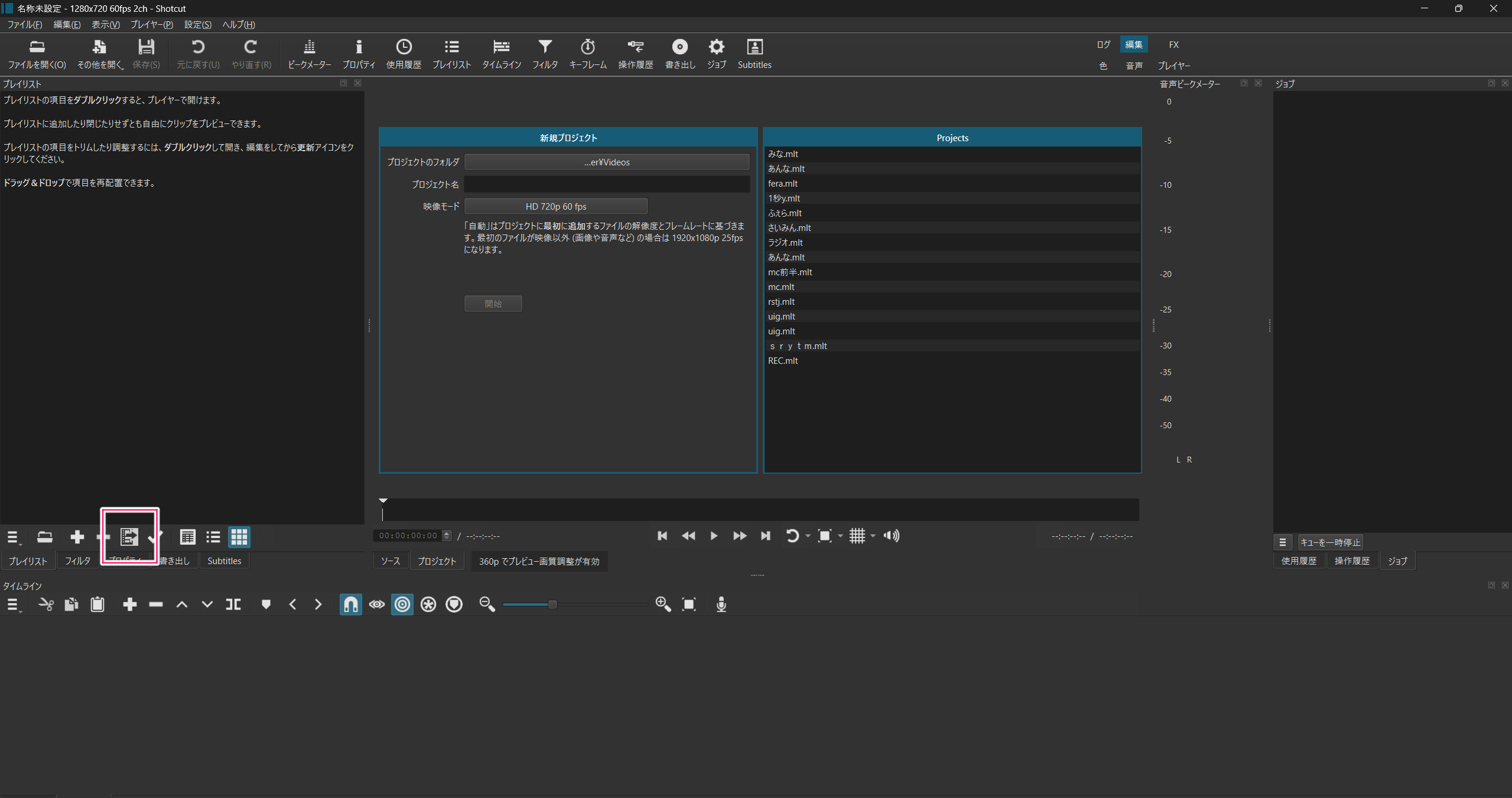Open the player zoom button's dropdown arrow

click(x=840, y=536)
